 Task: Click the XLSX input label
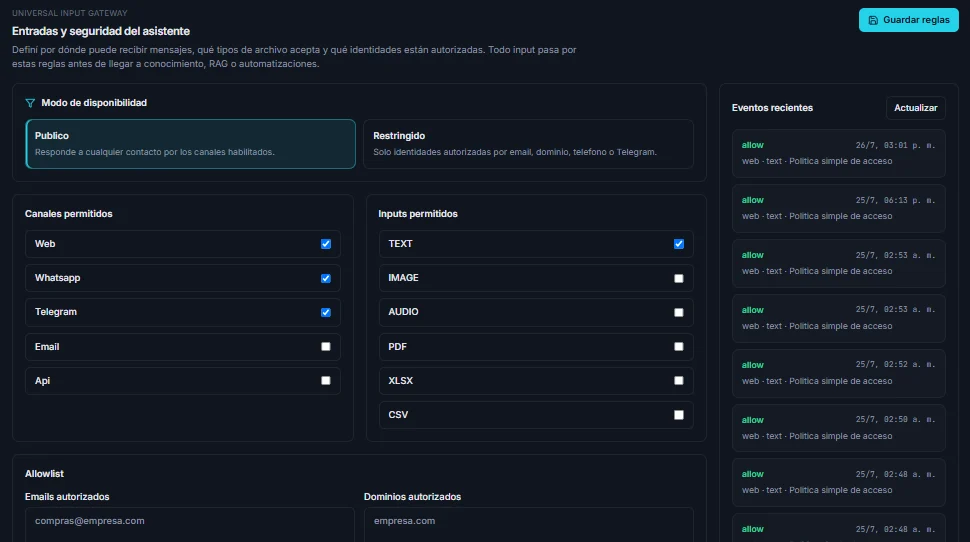point(400,381)
